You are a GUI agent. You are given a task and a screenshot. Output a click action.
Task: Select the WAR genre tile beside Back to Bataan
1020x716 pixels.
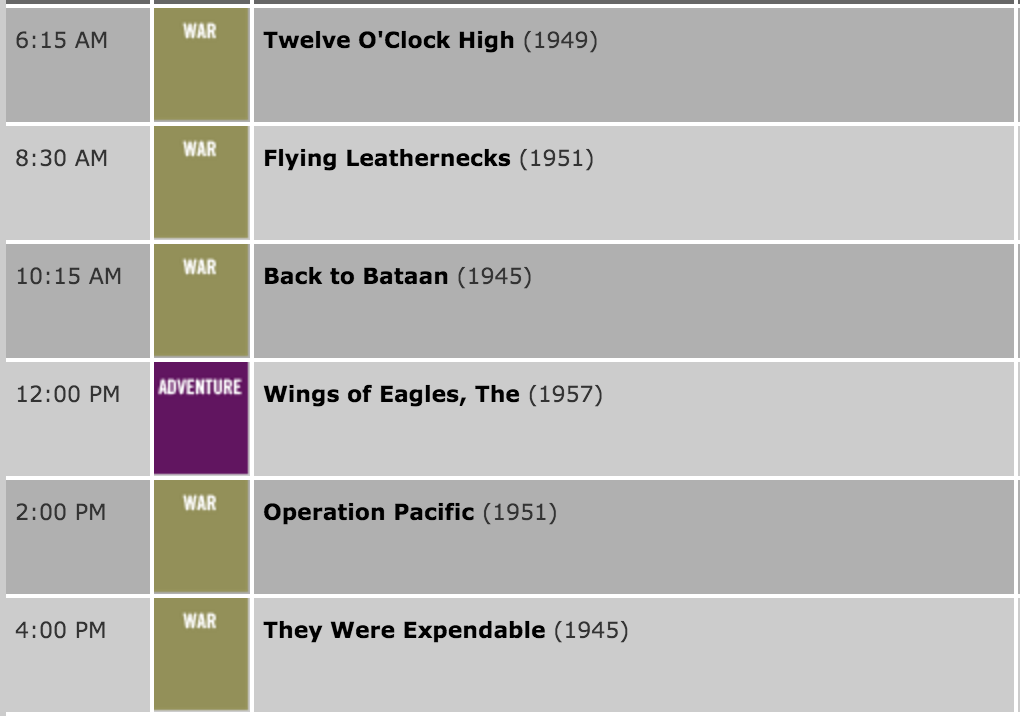(200, 300)
